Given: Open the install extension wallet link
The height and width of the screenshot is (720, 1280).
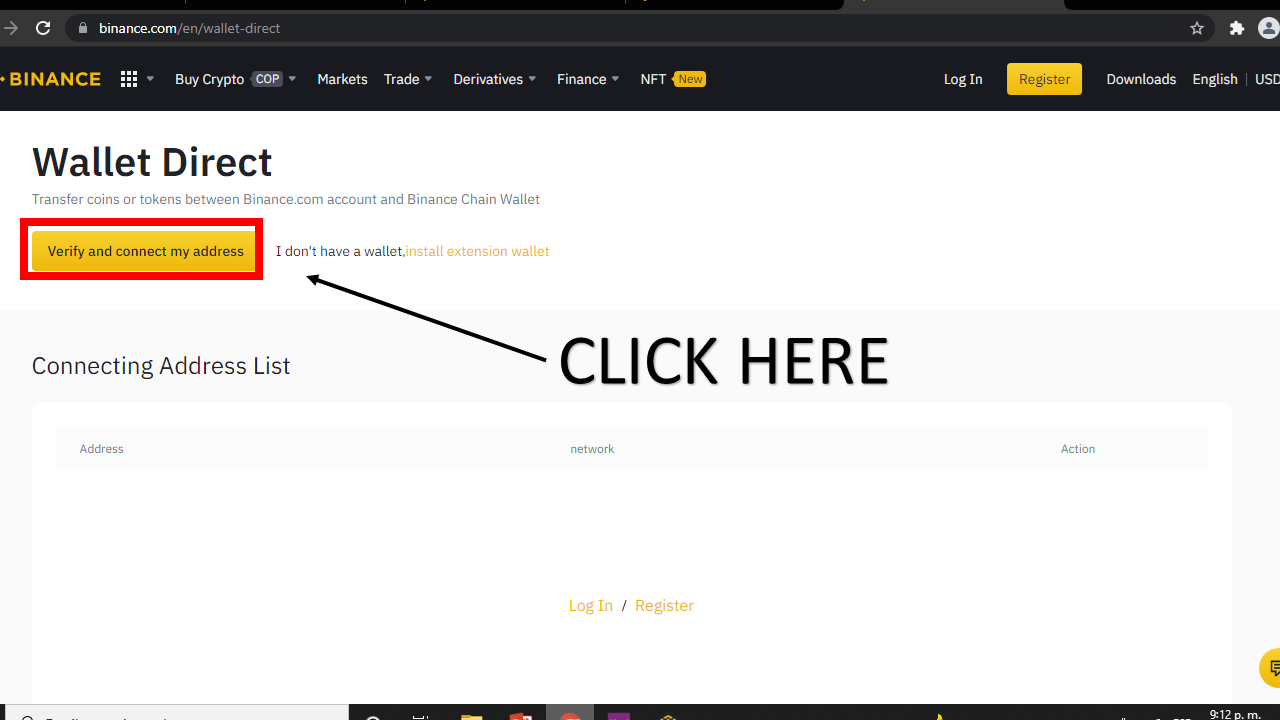Looking at the screenshot, I should coord(478,251).
